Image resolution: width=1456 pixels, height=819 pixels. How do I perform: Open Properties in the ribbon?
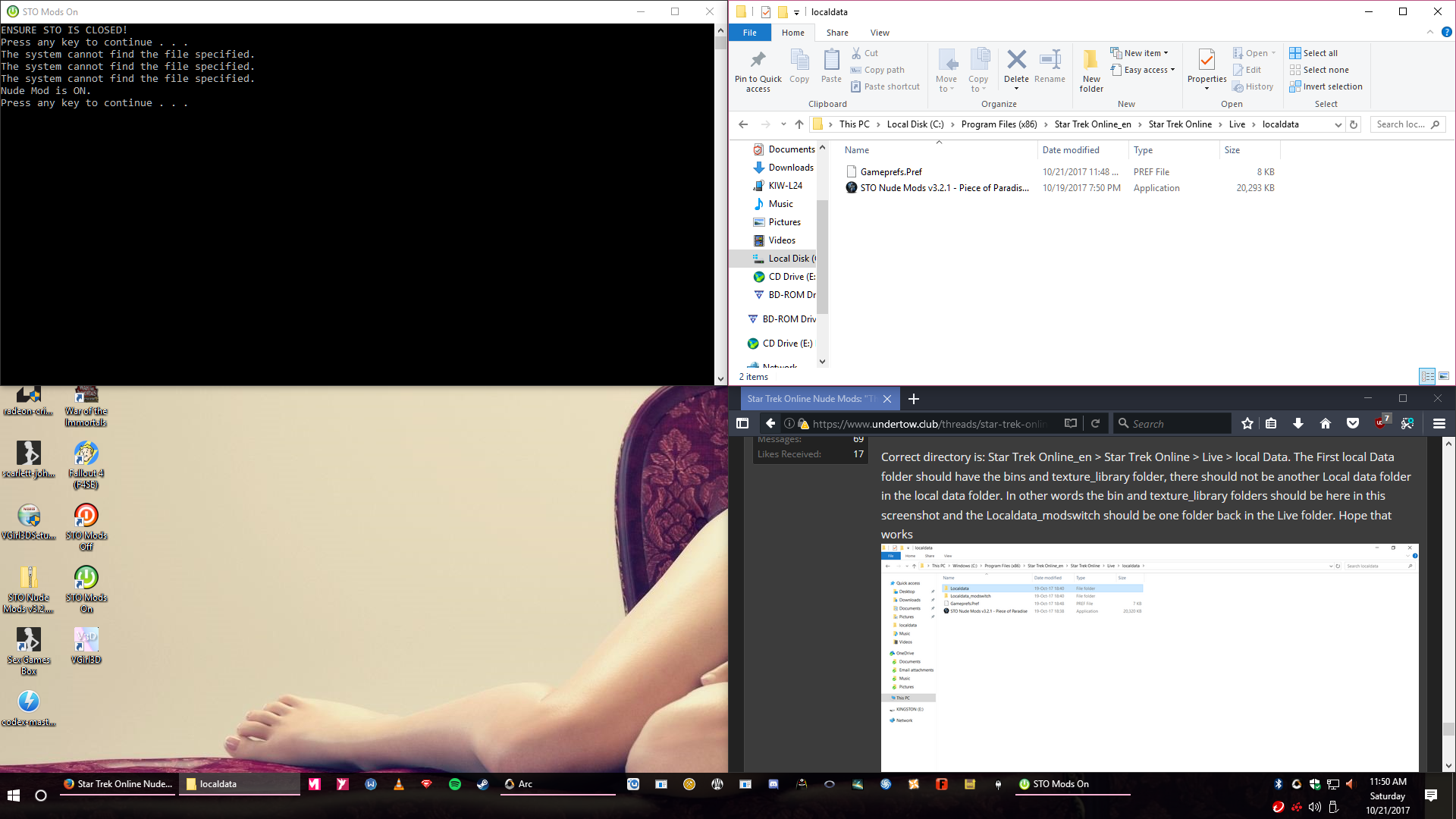1207,60
